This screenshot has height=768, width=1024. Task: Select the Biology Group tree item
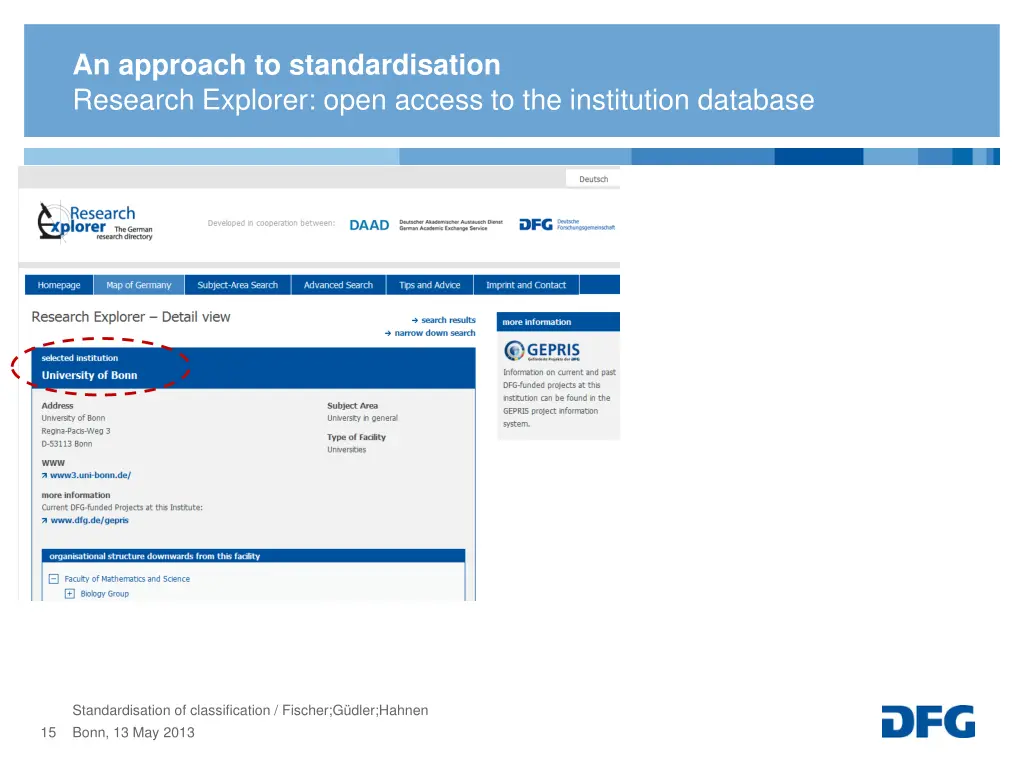[x=104, y=594]
